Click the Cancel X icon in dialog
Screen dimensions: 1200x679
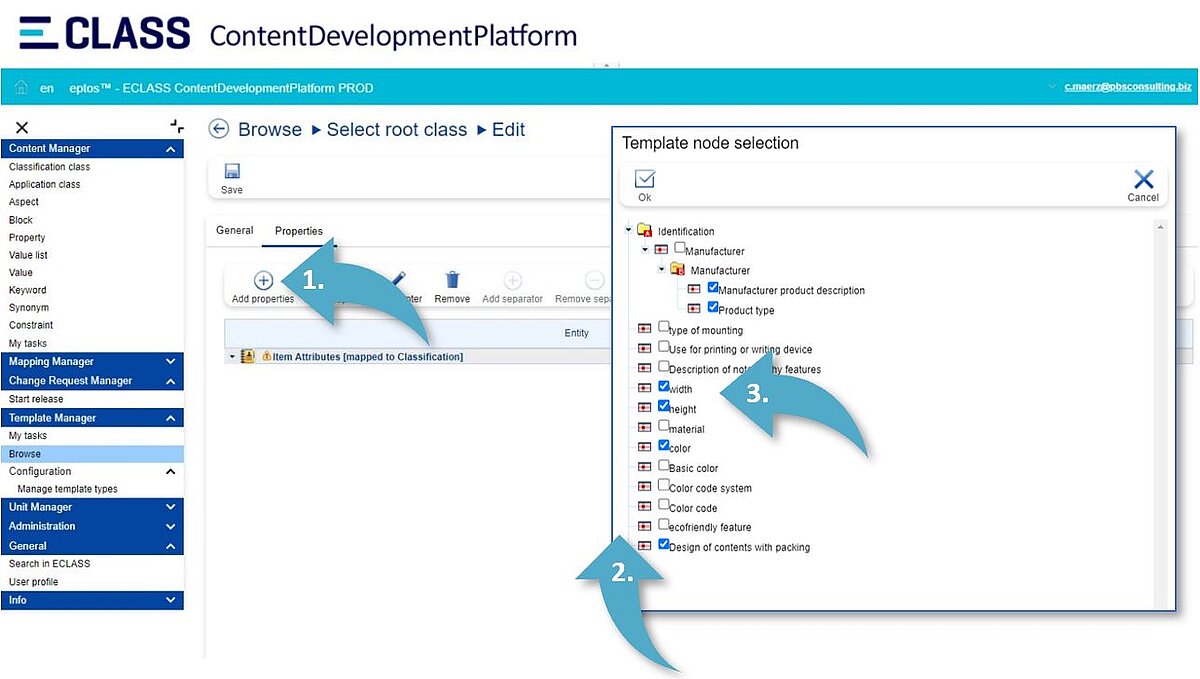pyautogui.click(x=1143, y=180)
